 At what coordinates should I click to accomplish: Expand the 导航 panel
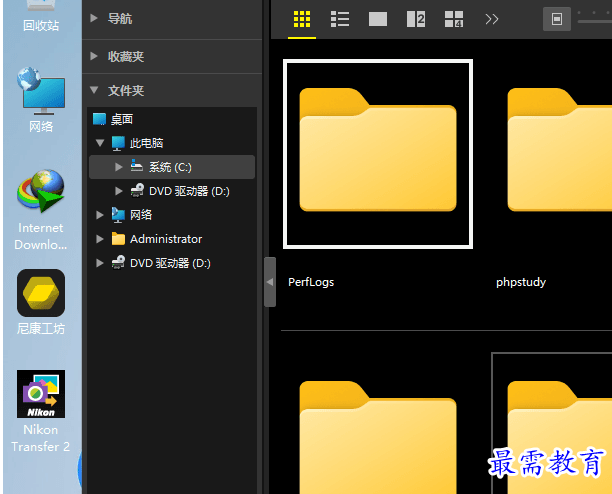click(x=94, y=18)
